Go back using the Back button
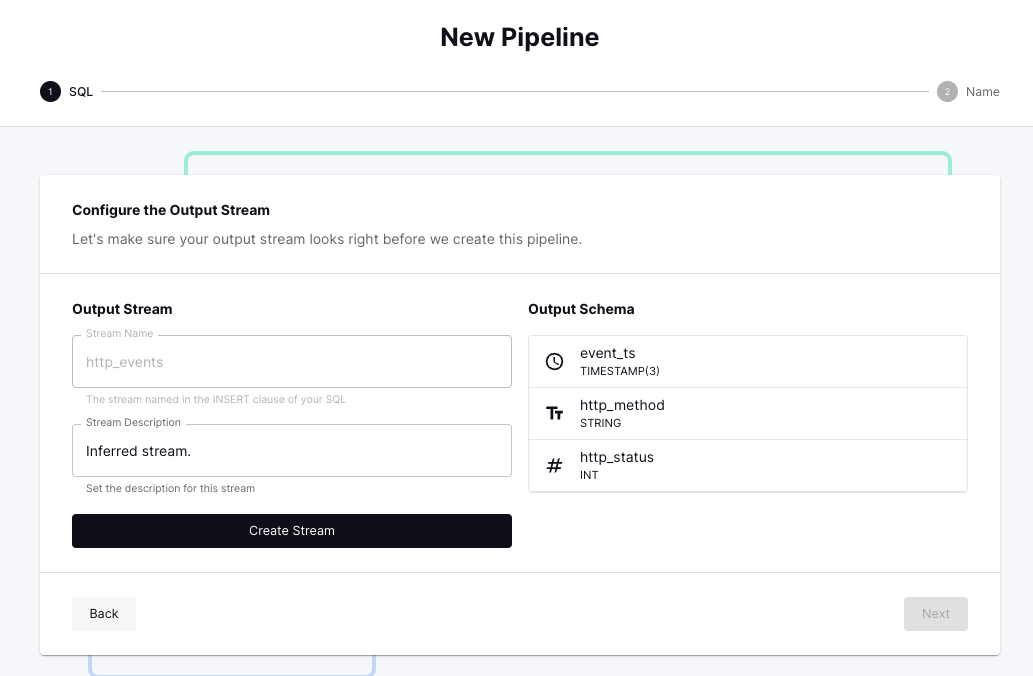The height and width of the screenshot is (676, 1033). tap(104, 614)
